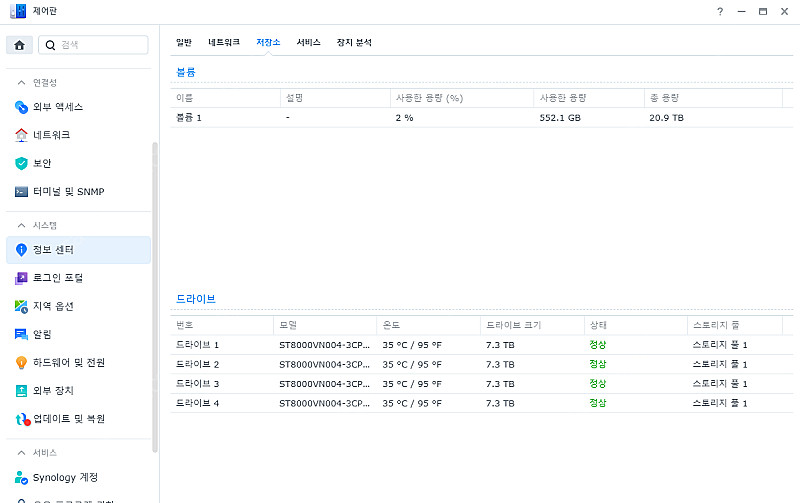
Task: Switch to the 서비스 tab
Action: click(x=309, y=42)
